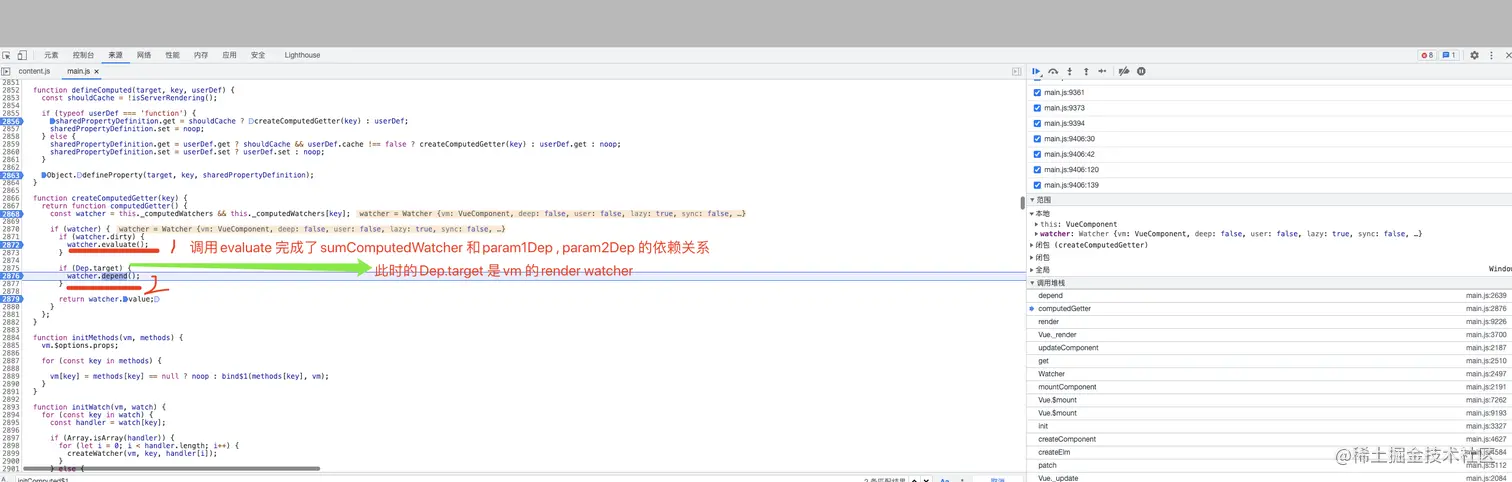
Task: Activate the inspect element picker icon
Action: point(6,55)
